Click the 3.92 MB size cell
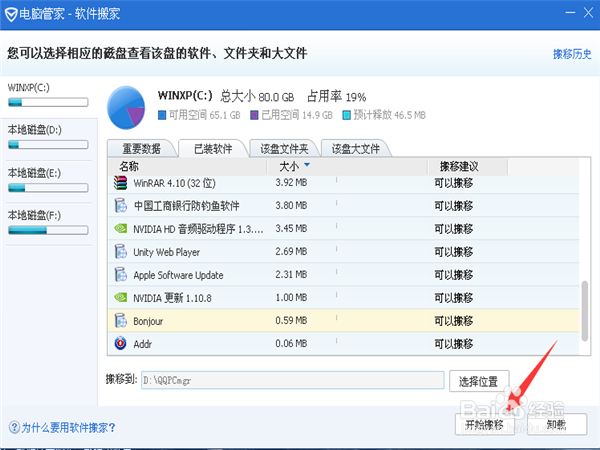The width and height of the screenshot is (600, 450). (x=291, y=183)
